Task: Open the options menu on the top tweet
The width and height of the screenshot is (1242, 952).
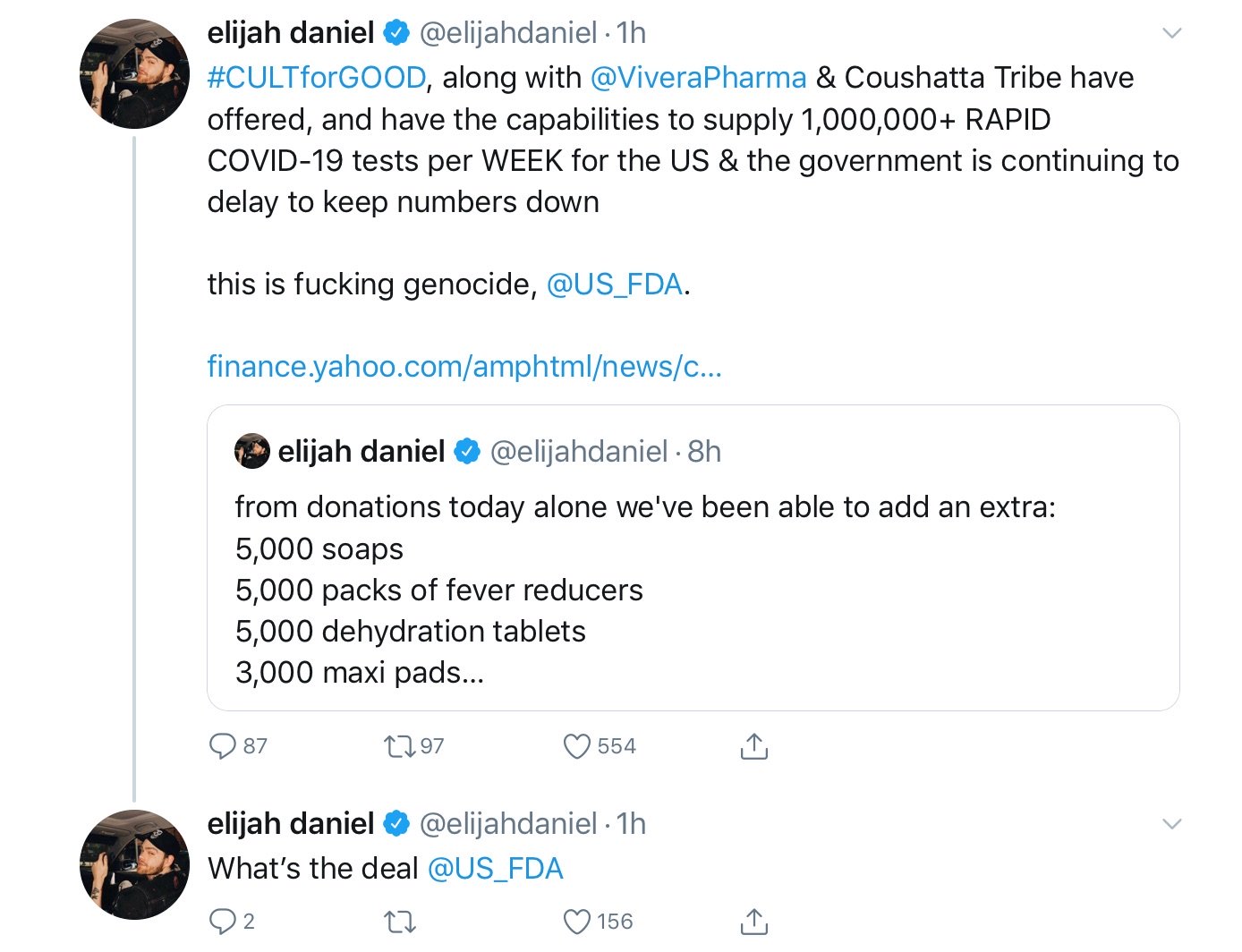Action: click(x=1173, y=32)
